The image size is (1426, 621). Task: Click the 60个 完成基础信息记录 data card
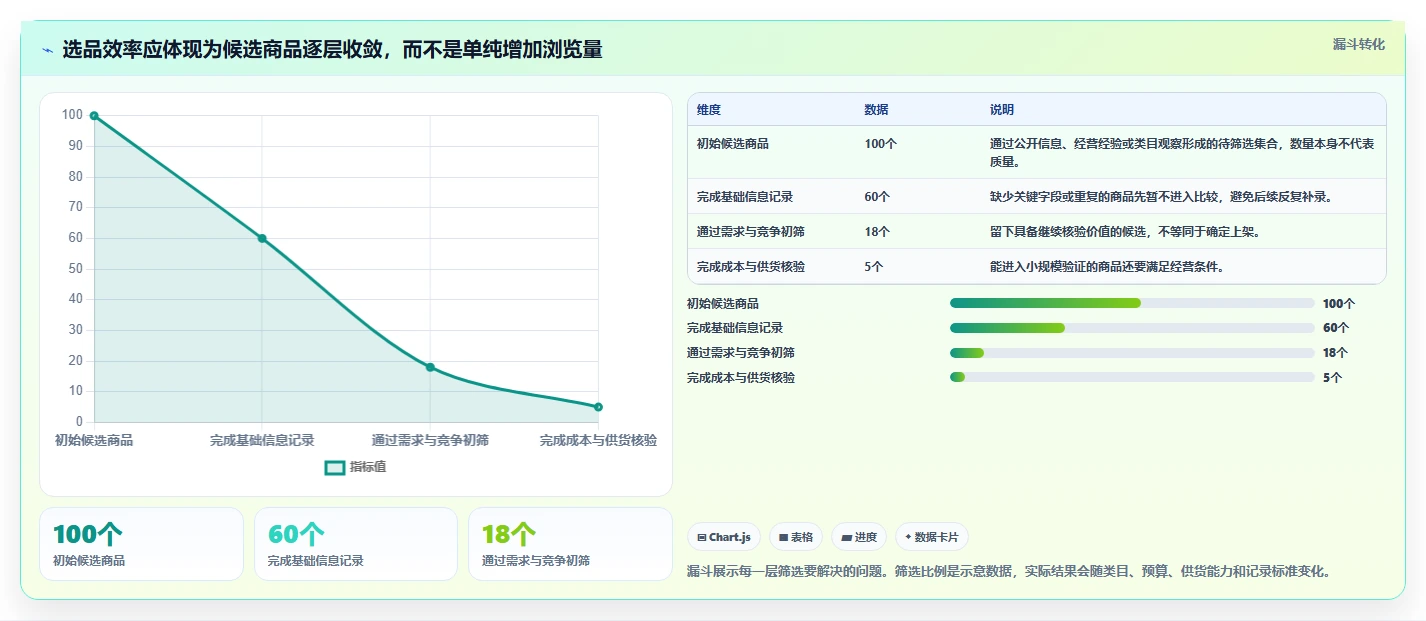[x=356, y=544]
